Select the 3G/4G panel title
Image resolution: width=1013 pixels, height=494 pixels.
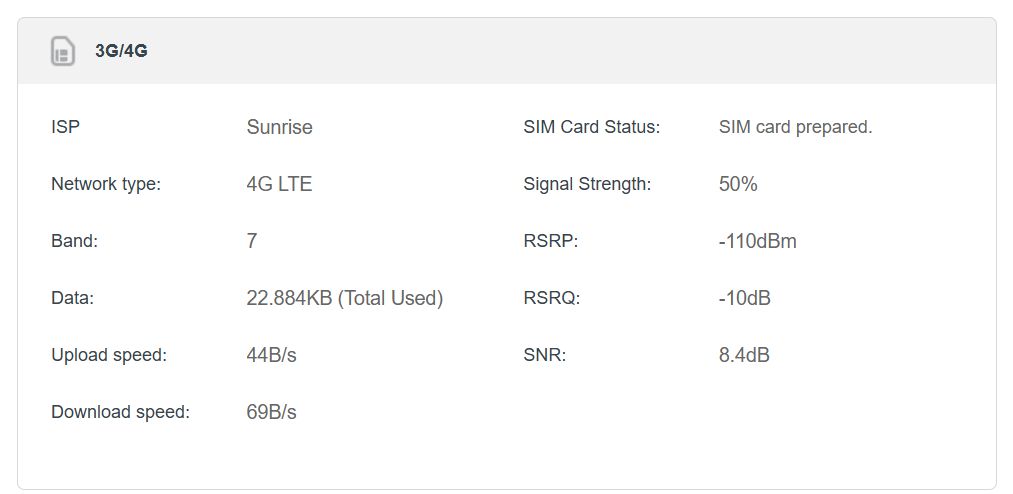click(x=121, y=51)
